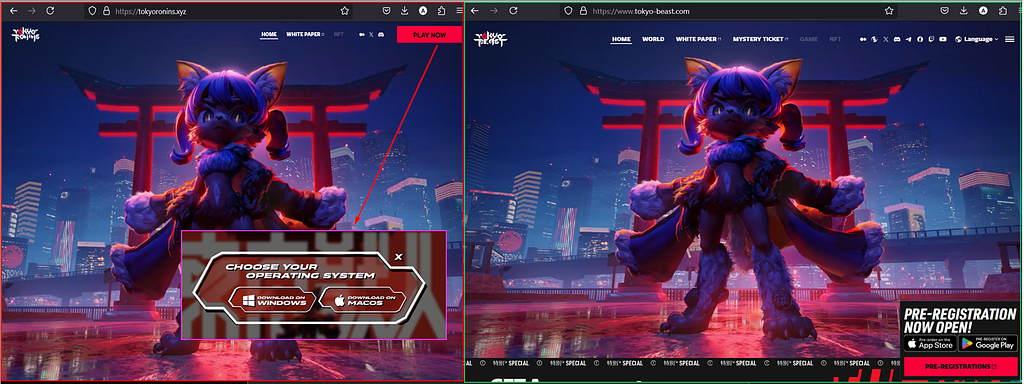Open tracking protection shield in tokyo-beast.com window

[x=569, y=11]
